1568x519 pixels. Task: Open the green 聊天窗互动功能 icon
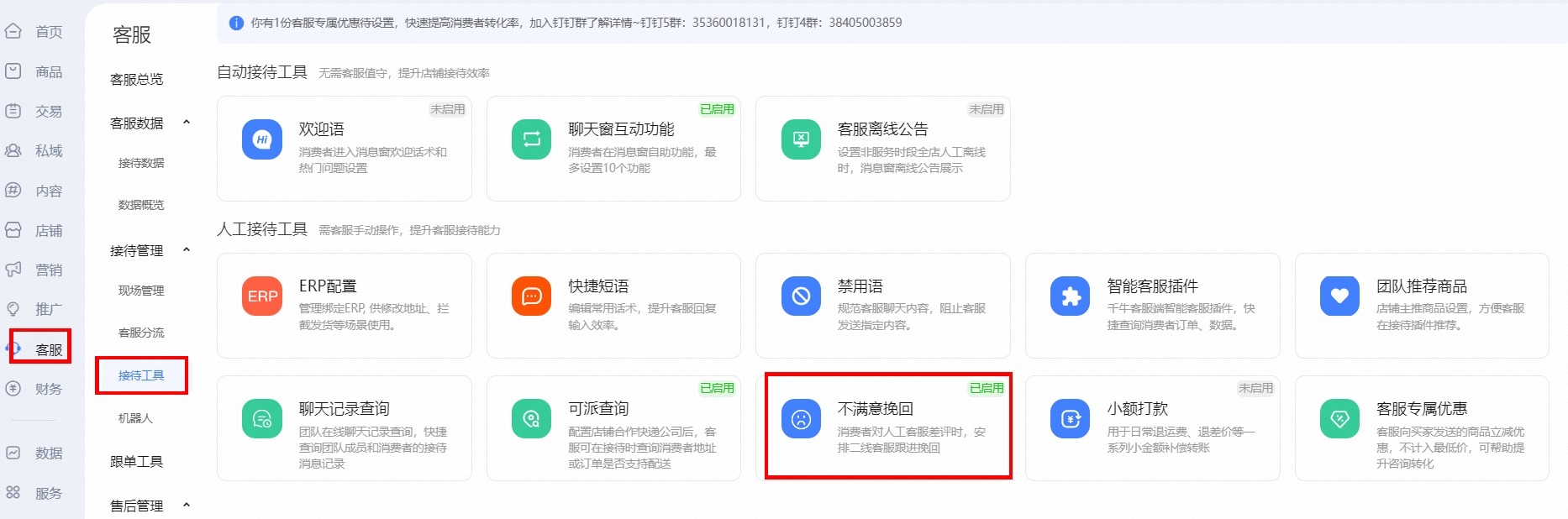click(531, 139)
